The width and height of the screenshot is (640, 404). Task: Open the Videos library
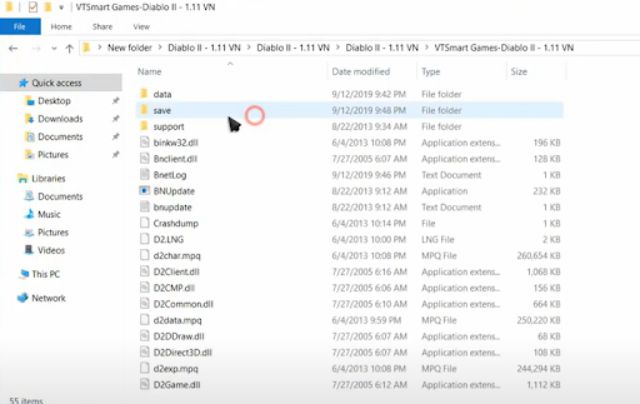(x=51, y=251)
